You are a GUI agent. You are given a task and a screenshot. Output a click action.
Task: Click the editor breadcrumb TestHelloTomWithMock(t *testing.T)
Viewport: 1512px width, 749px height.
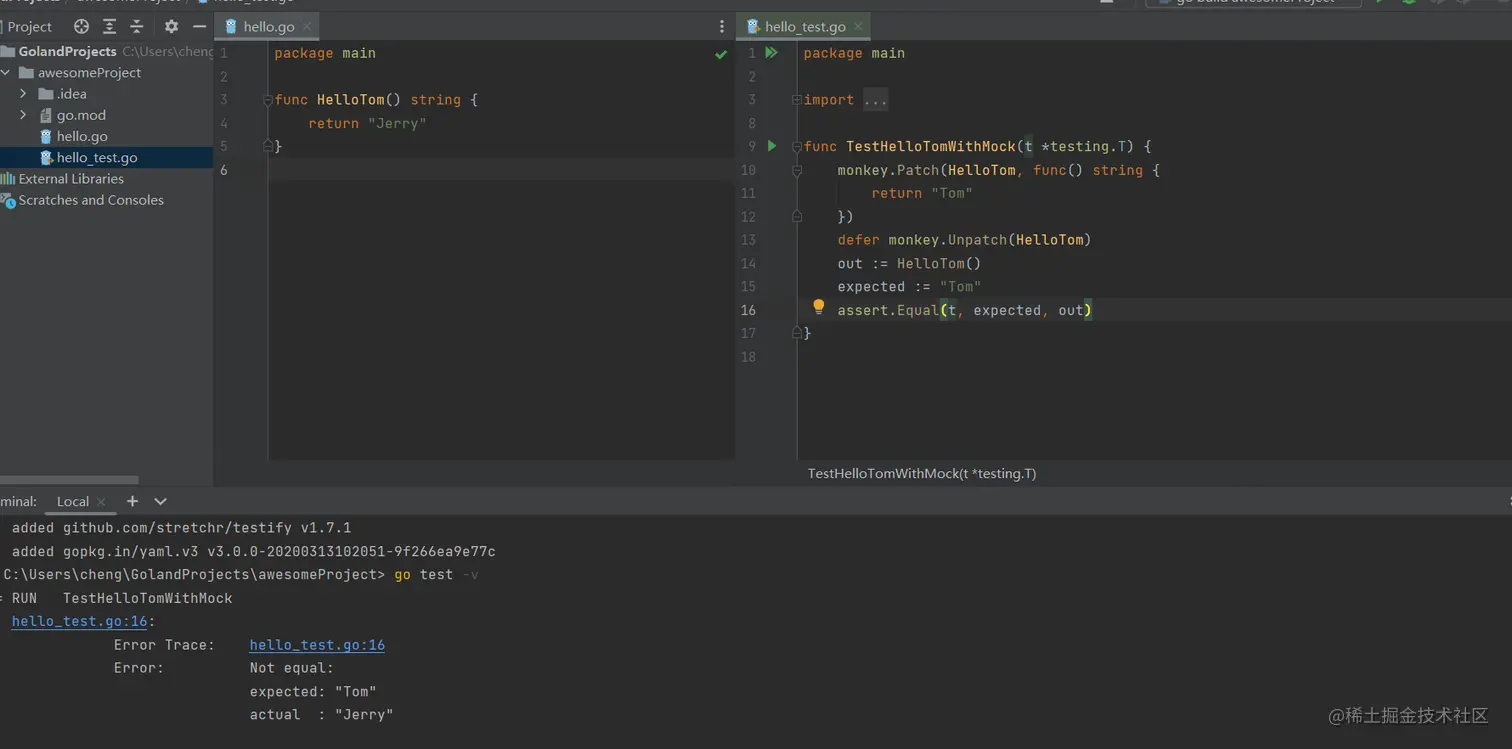[922, 474]
